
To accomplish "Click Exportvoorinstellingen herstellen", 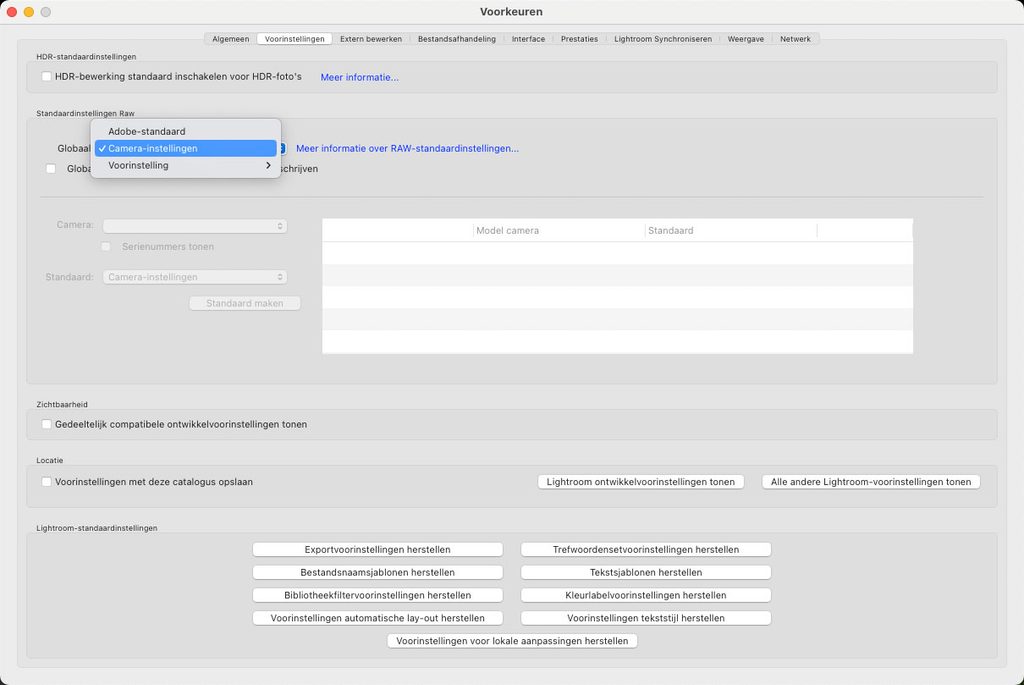I will pos(377,549).
